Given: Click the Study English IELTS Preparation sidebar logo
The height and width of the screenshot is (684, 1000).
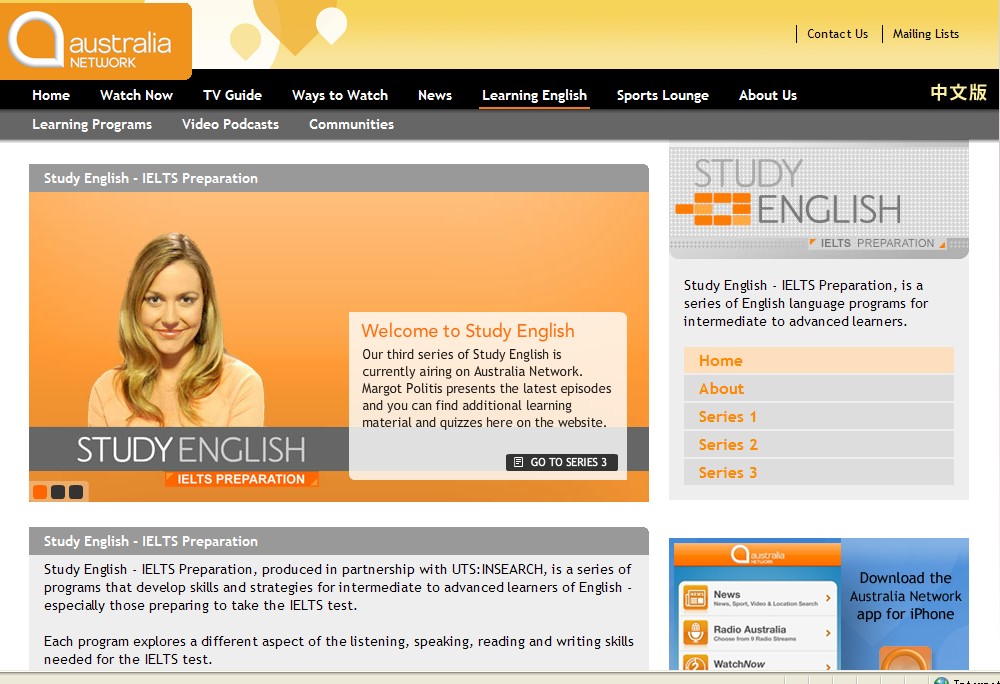Looking at the screenshot, I should (x=819, y=201).
